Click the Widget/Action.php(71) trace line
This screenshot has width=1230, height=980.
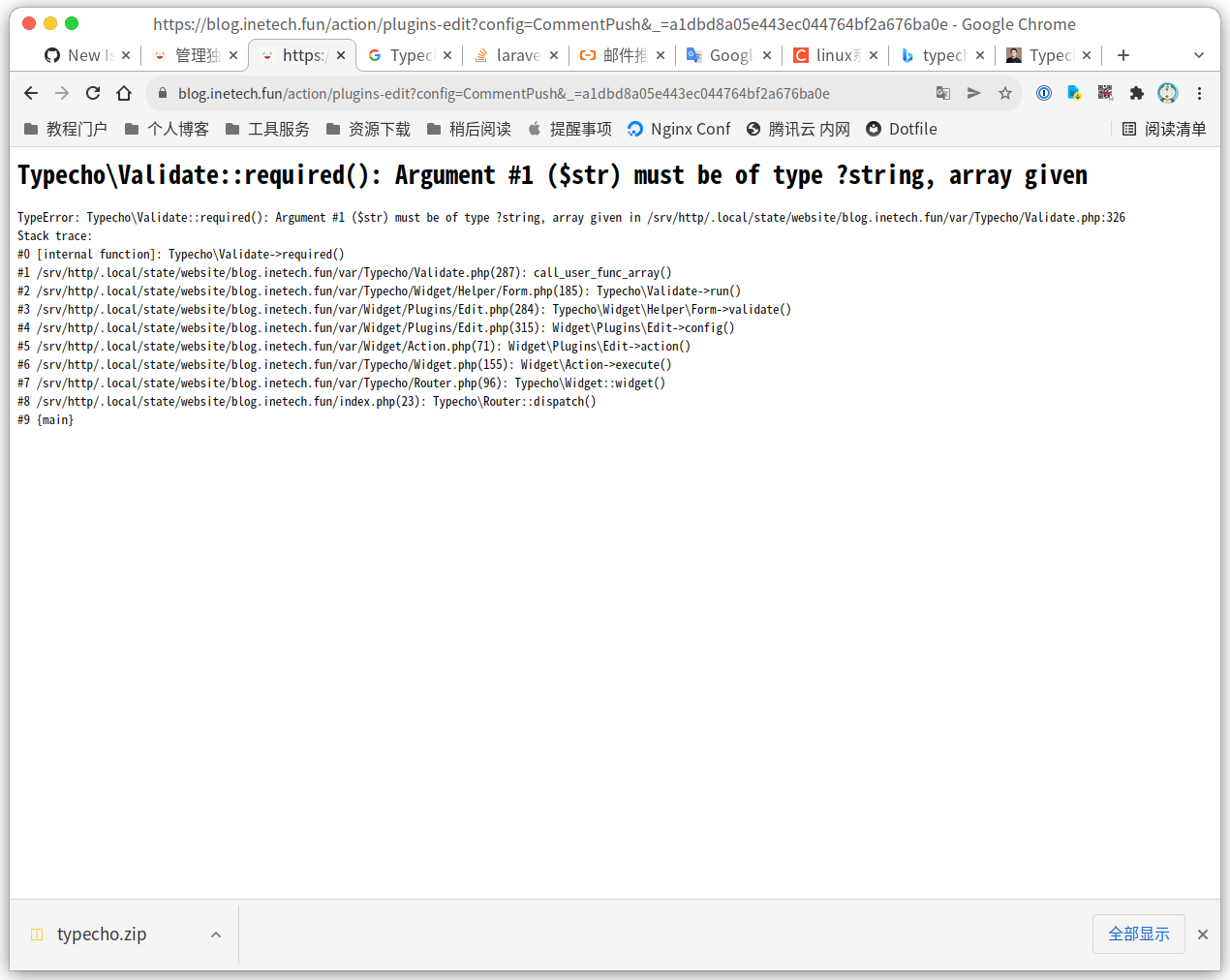354,347
